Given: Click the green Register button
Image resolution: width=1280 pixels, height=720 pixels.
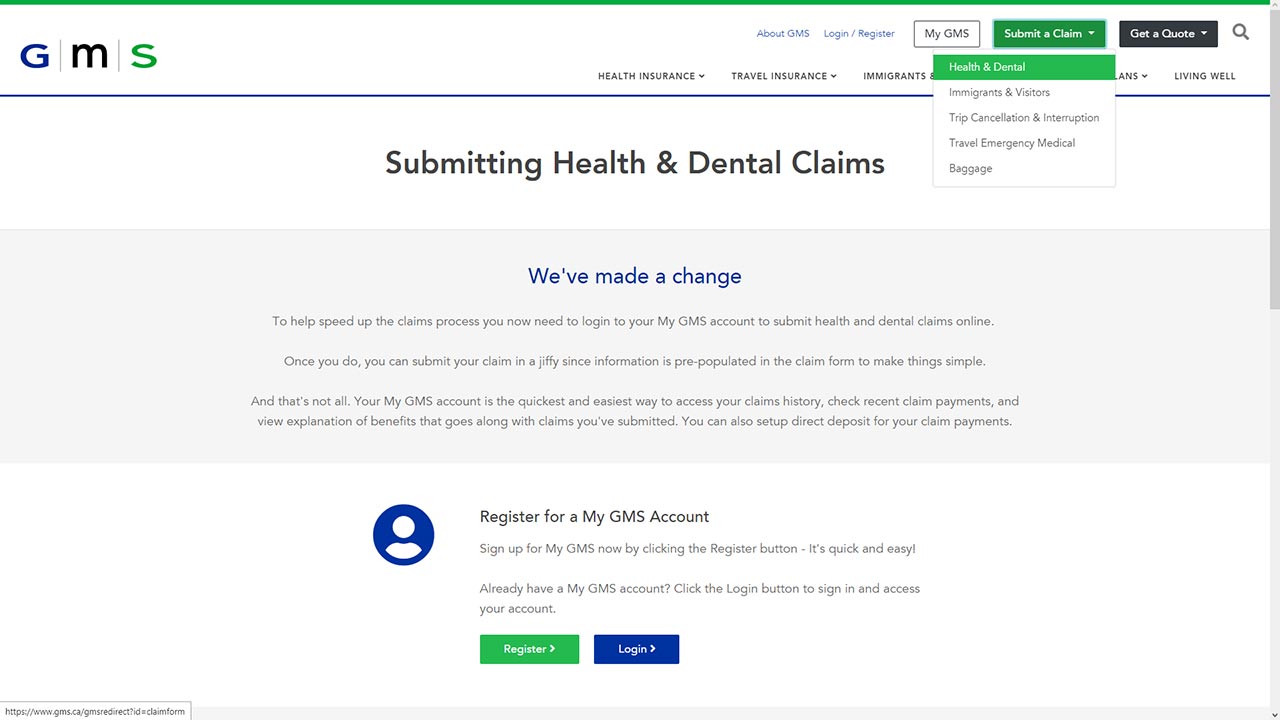Looking at the screenshot, I should tap(529, 649).
